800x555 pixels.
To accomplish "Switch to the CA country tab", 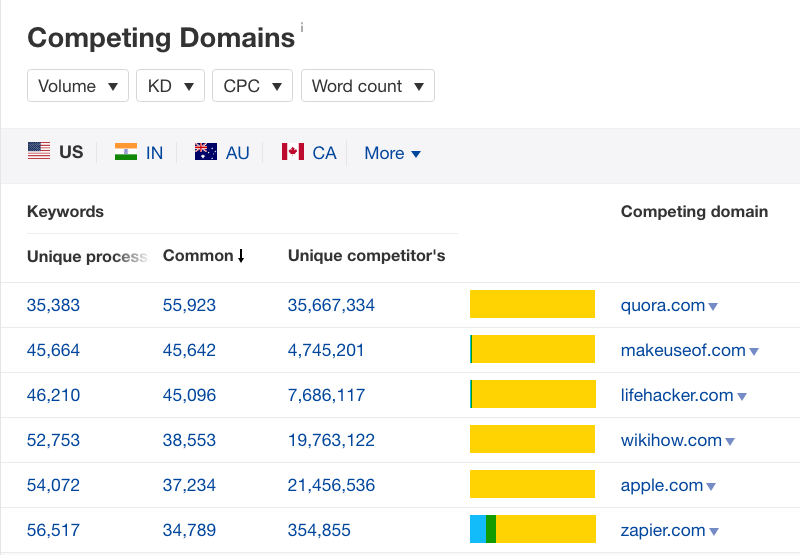I will pyautogui.click(x=309, y=153).
